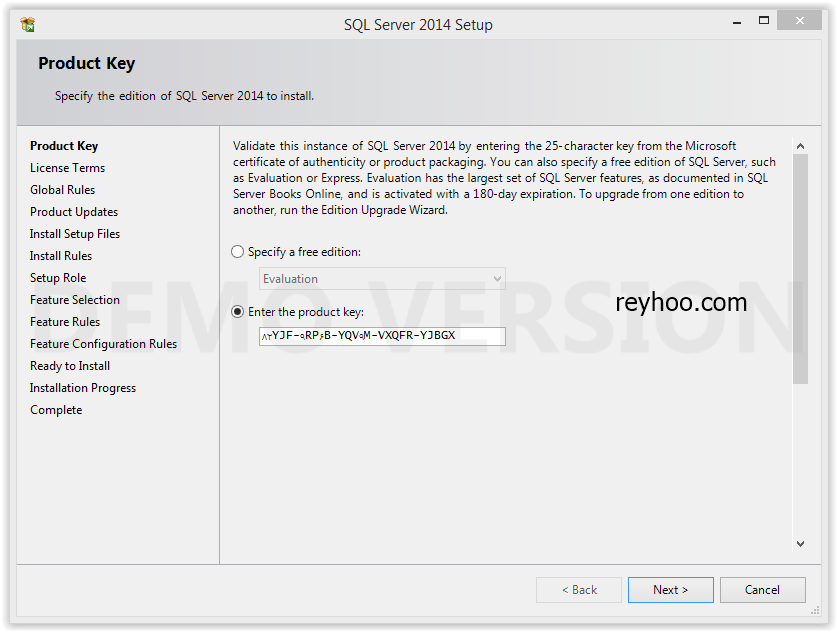The height and width of the screenshot is (632, 837).
Task: Maximize the setup window
Action: point(764,21)
